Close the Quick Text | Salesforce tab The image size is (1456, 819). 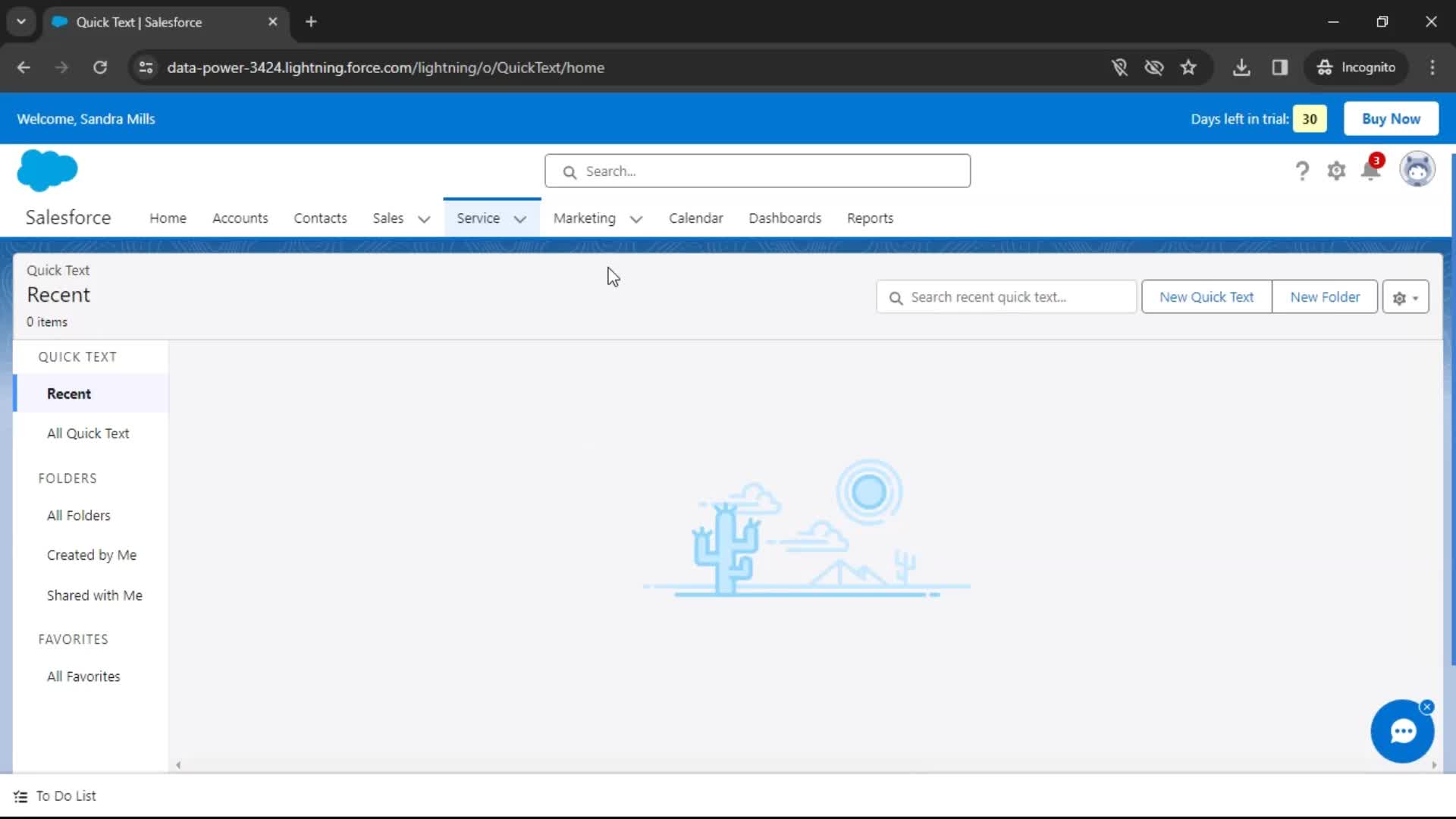[x=273, y=22]
